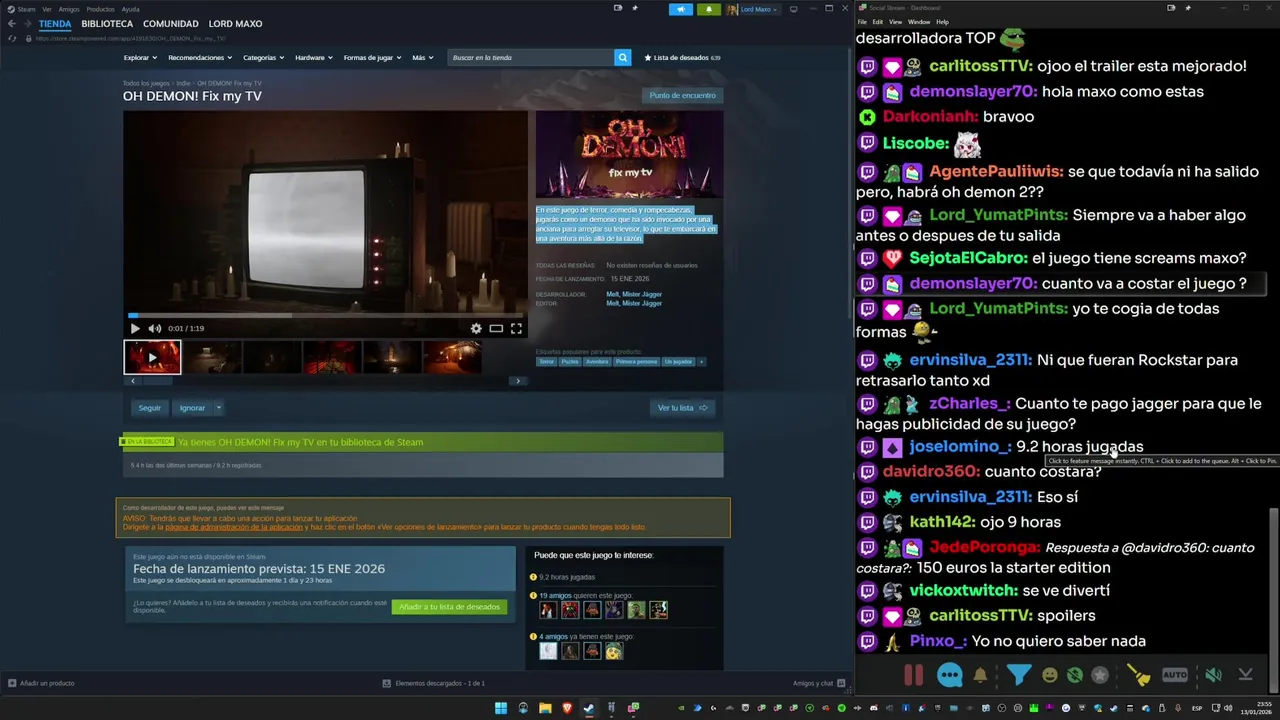Select the second media thumbnail
1280x720 pixels.
(212, 357)
